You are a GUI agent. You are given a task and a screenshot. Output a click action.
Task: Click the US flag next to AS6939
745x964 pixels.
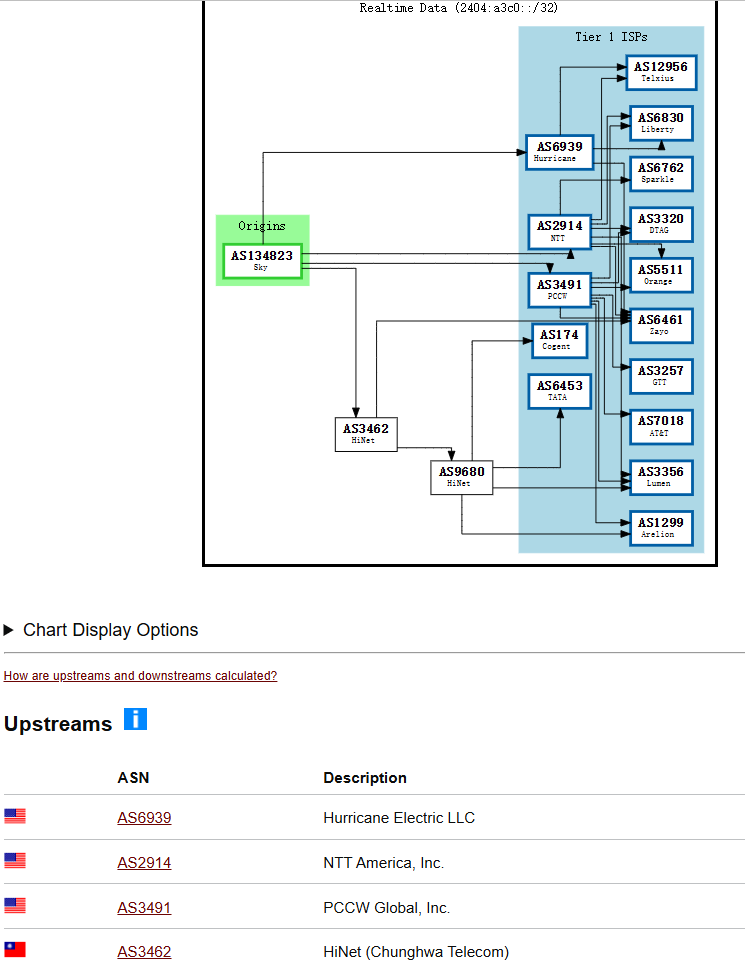[x=15, y=816]
